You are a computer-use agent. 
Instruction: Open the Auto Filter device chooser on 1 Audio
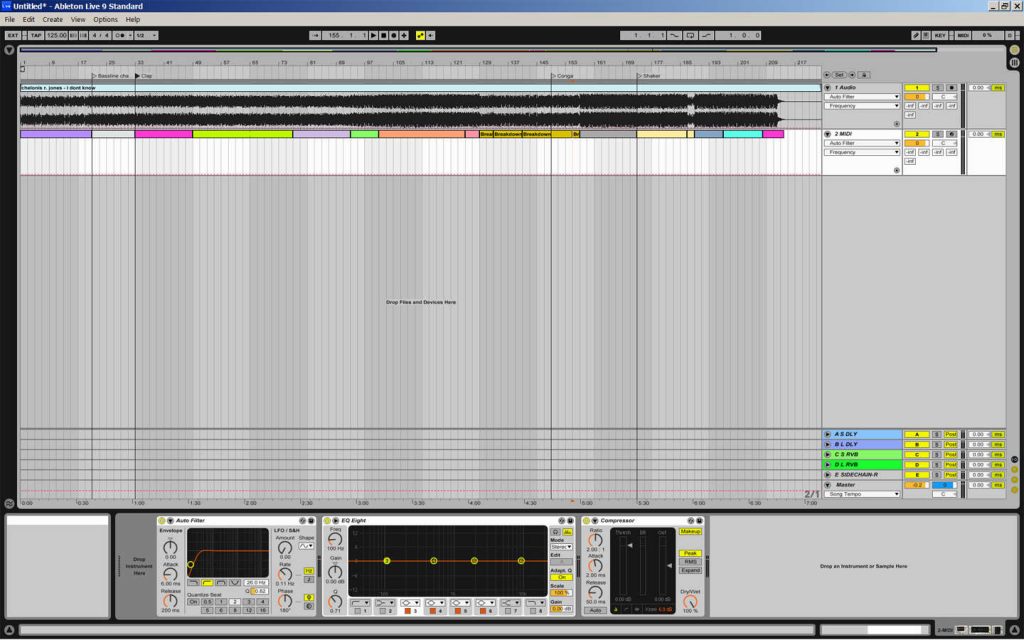[x=862, y=97]
